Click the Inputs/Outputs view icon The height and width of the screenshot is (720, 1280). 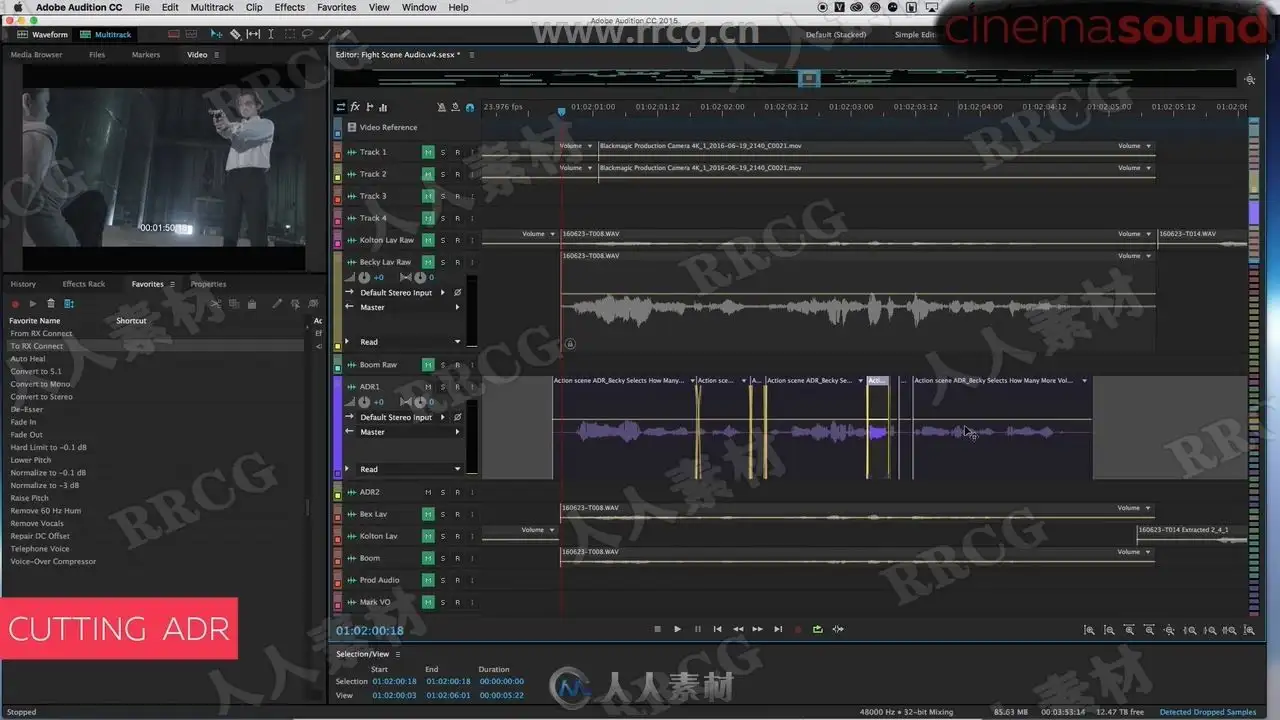coord(341,107)
